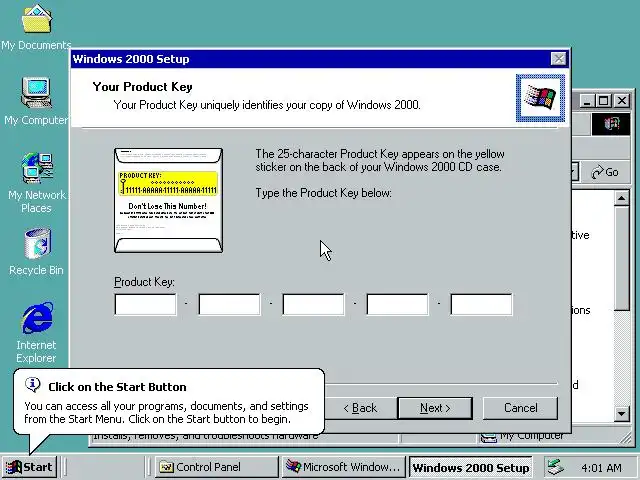Click the fourth Product Key field
The width and height of the screenshot is (640, 480).
tap(398, 304)
